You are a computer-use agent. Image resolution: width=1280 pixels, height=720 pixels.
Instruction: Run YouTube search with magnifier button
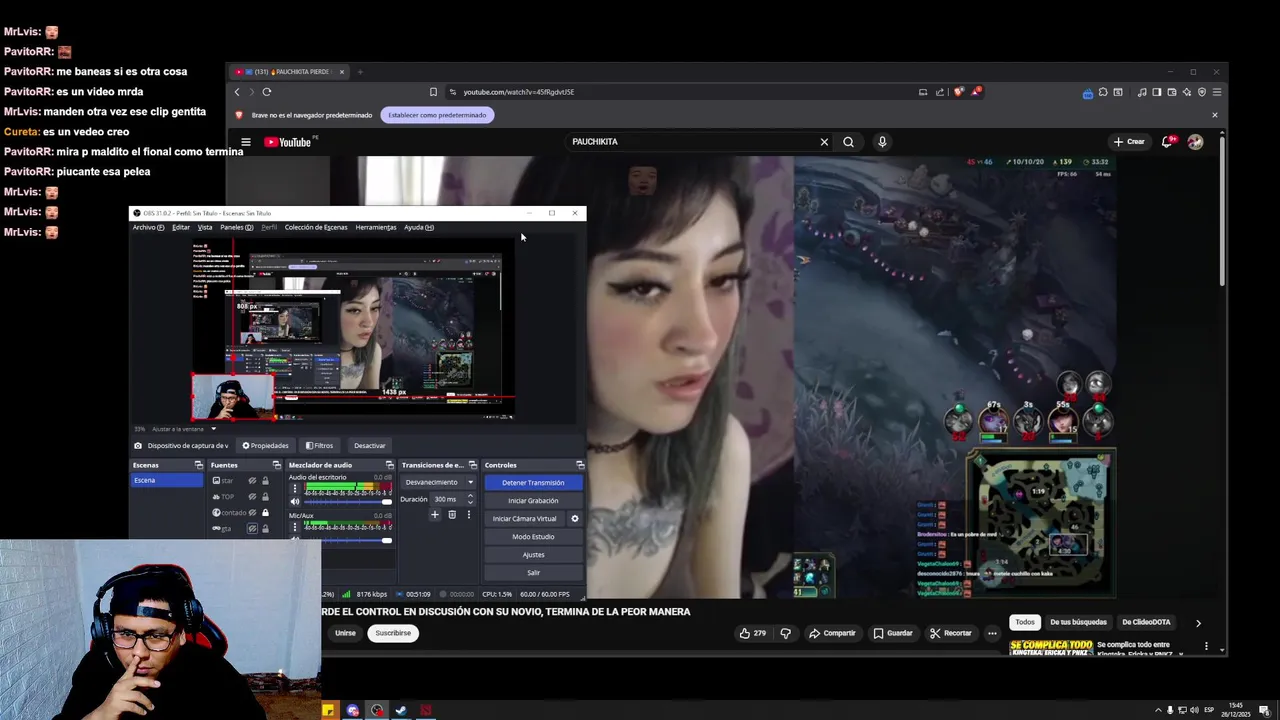pyautogui.click(x=848, y=142)
